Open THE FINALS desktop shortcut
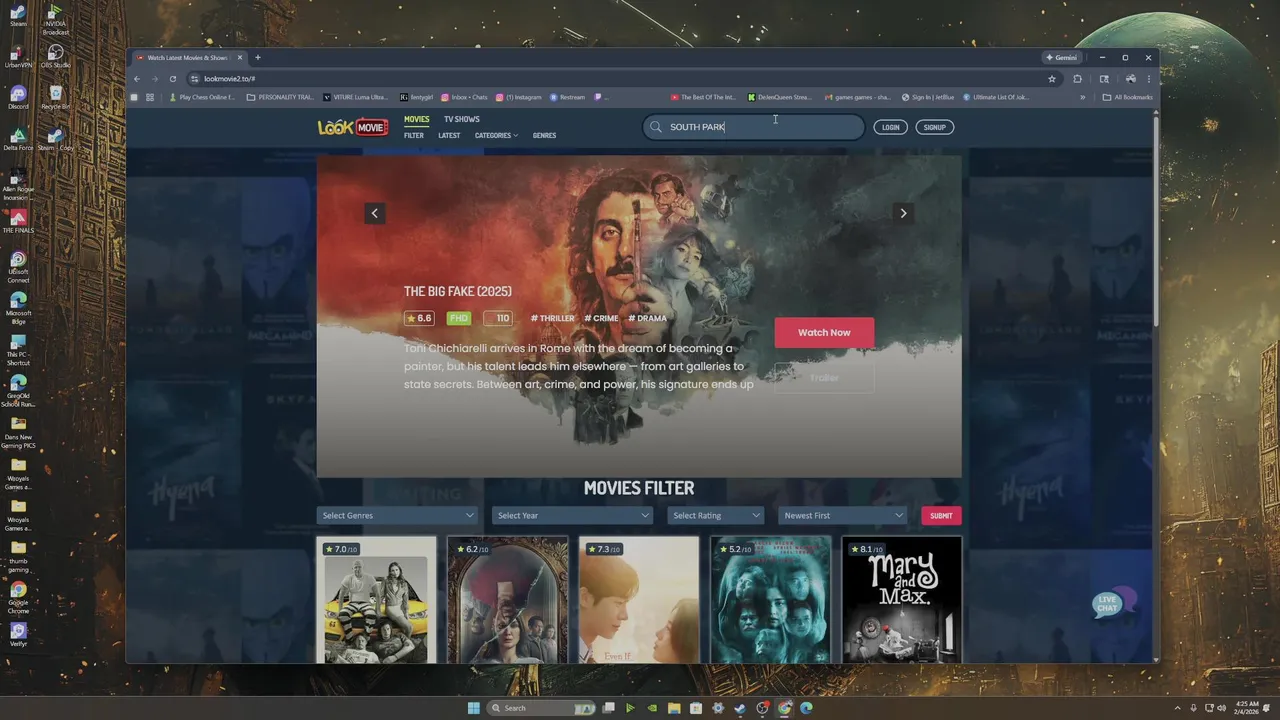Image resolution: width=1280 pixels, height=720 pixels. [18, 221]
